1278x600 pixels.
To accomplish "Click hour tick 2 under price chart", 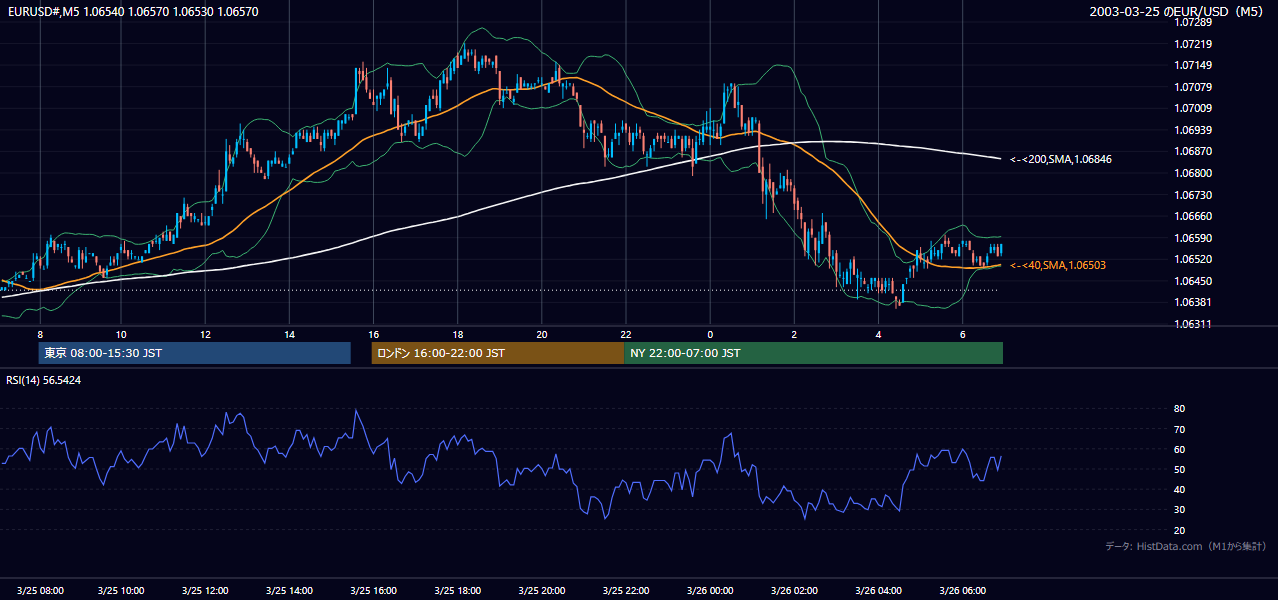I will pyautogui.click(x=794, y=334).
